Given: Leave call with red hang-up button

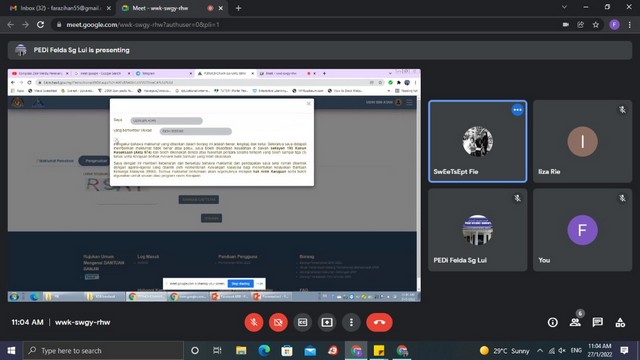Looking at the screenshot, I should pos(379,322).
